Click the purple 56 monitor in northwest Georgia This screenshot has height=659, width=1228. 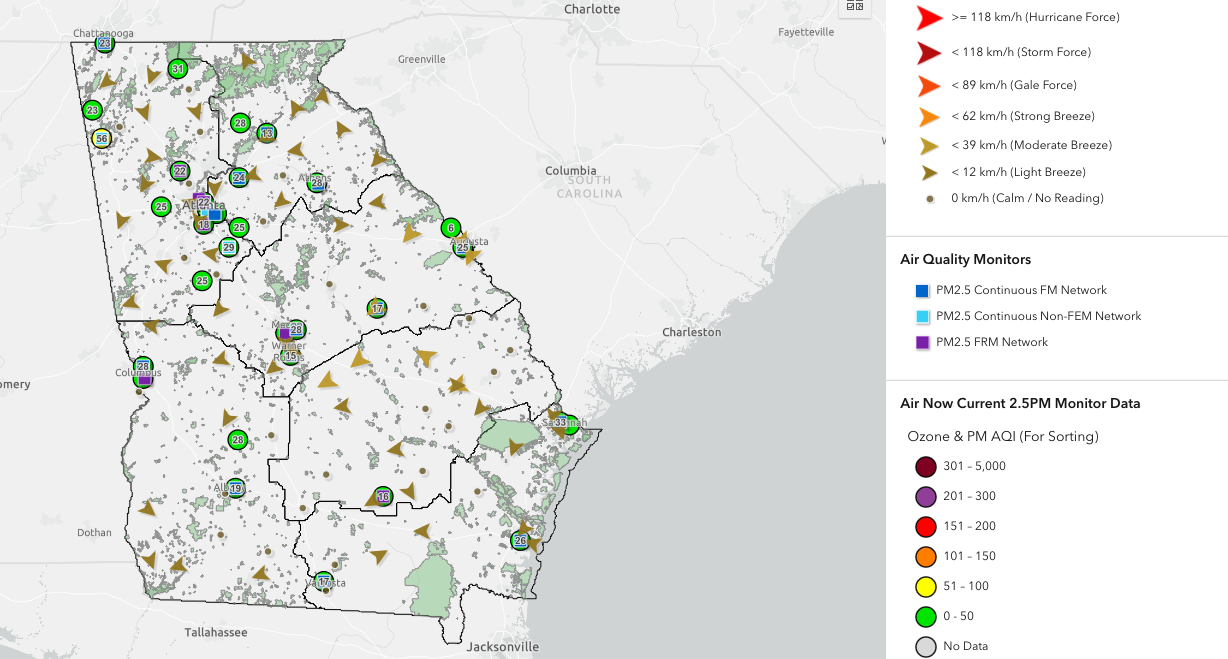pos(101,139)
